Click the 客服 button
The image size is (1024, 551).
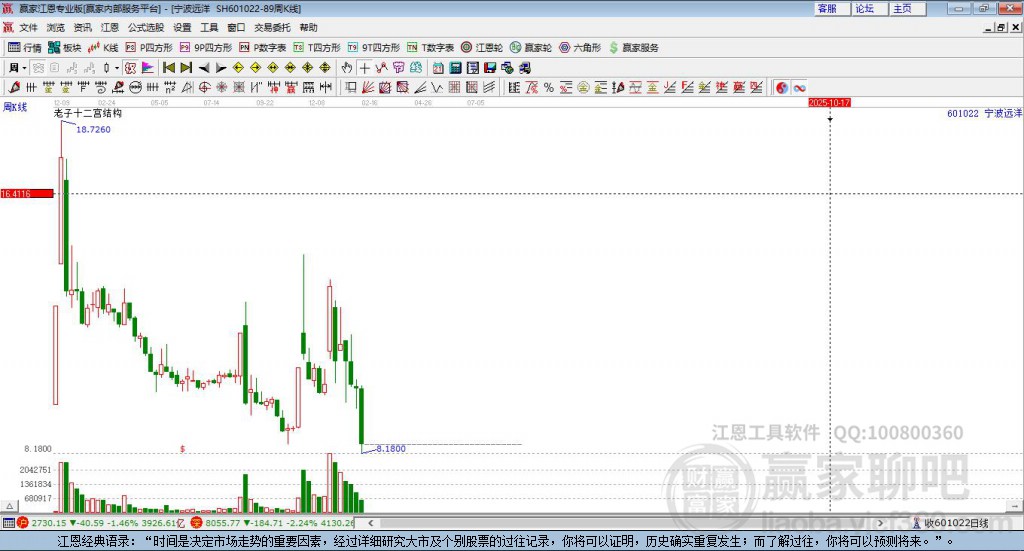coord(833,8)
